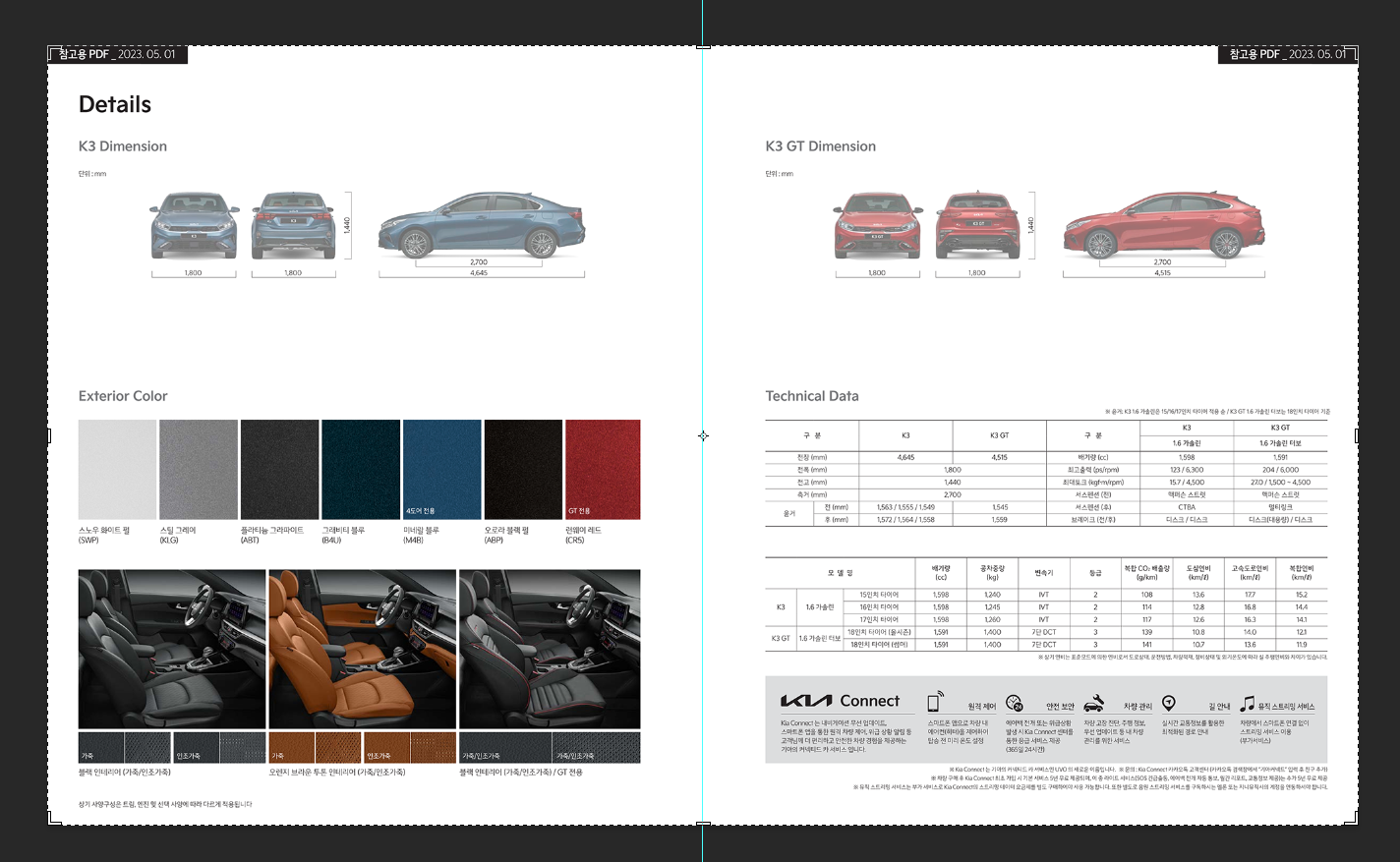Pick the Aurora Black Pearl (ABP) swatch
This screenshot has width=1400, height=862.
(523, 469)
